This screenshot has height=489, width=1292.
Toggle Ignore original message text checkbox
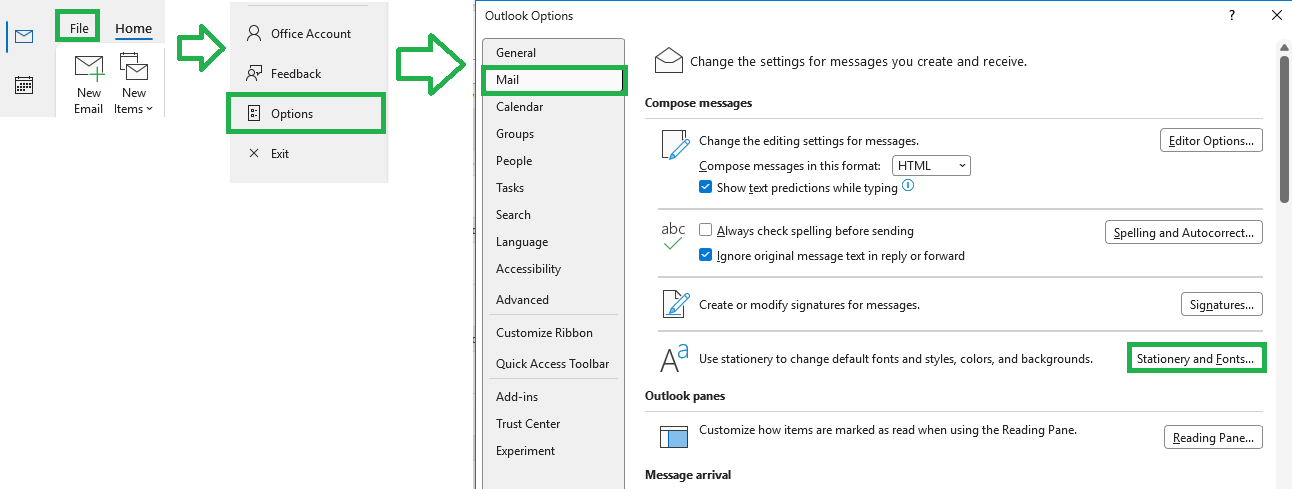tap(706, 255)
